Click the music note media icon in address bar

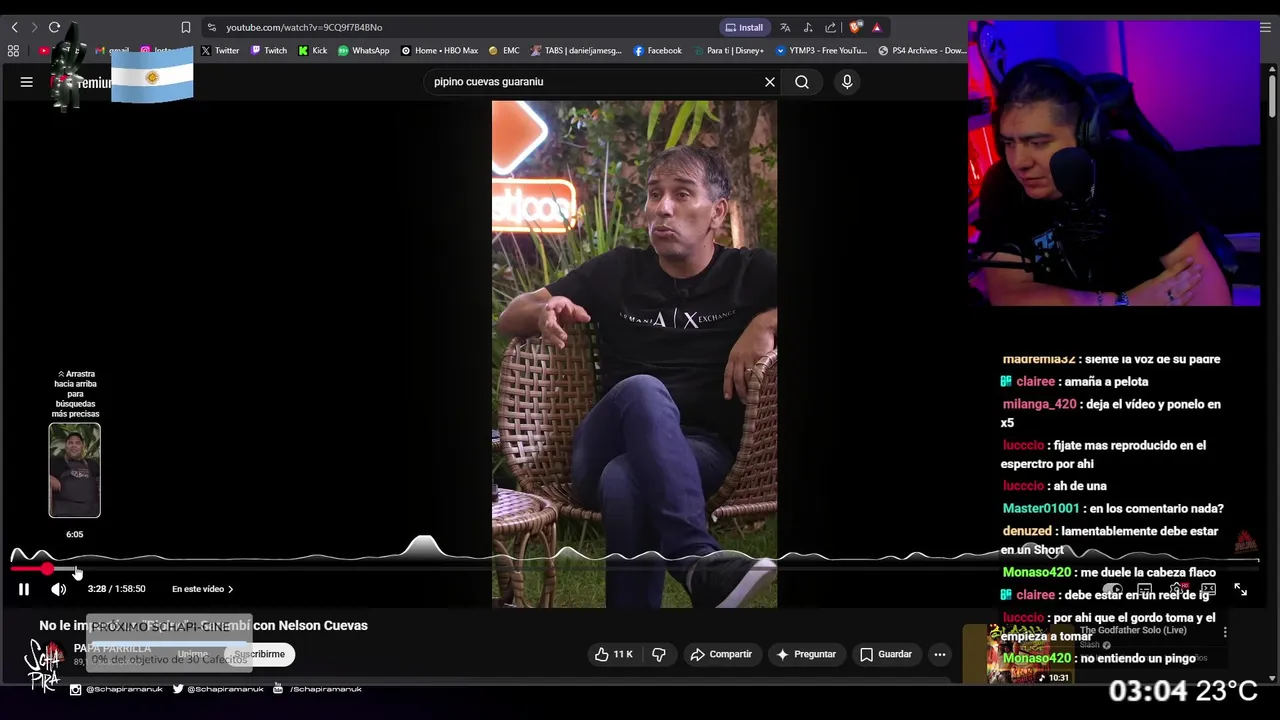808,27
